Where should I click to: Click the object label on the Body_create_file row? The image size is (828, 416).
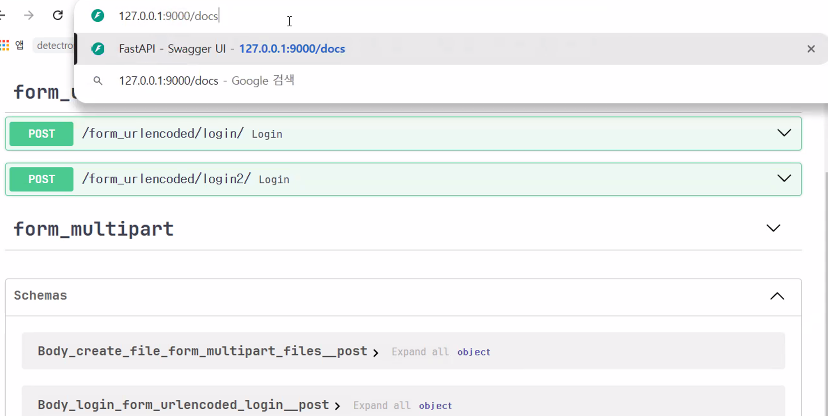coord(474,352)
